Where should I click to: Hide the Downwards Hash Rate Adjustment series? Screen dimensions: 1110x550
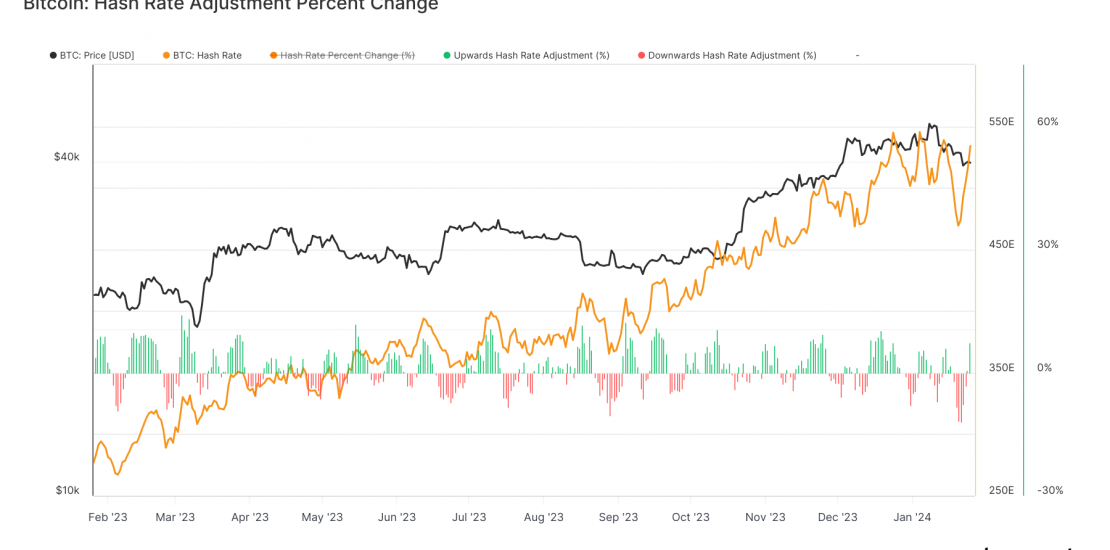(732, 55)
